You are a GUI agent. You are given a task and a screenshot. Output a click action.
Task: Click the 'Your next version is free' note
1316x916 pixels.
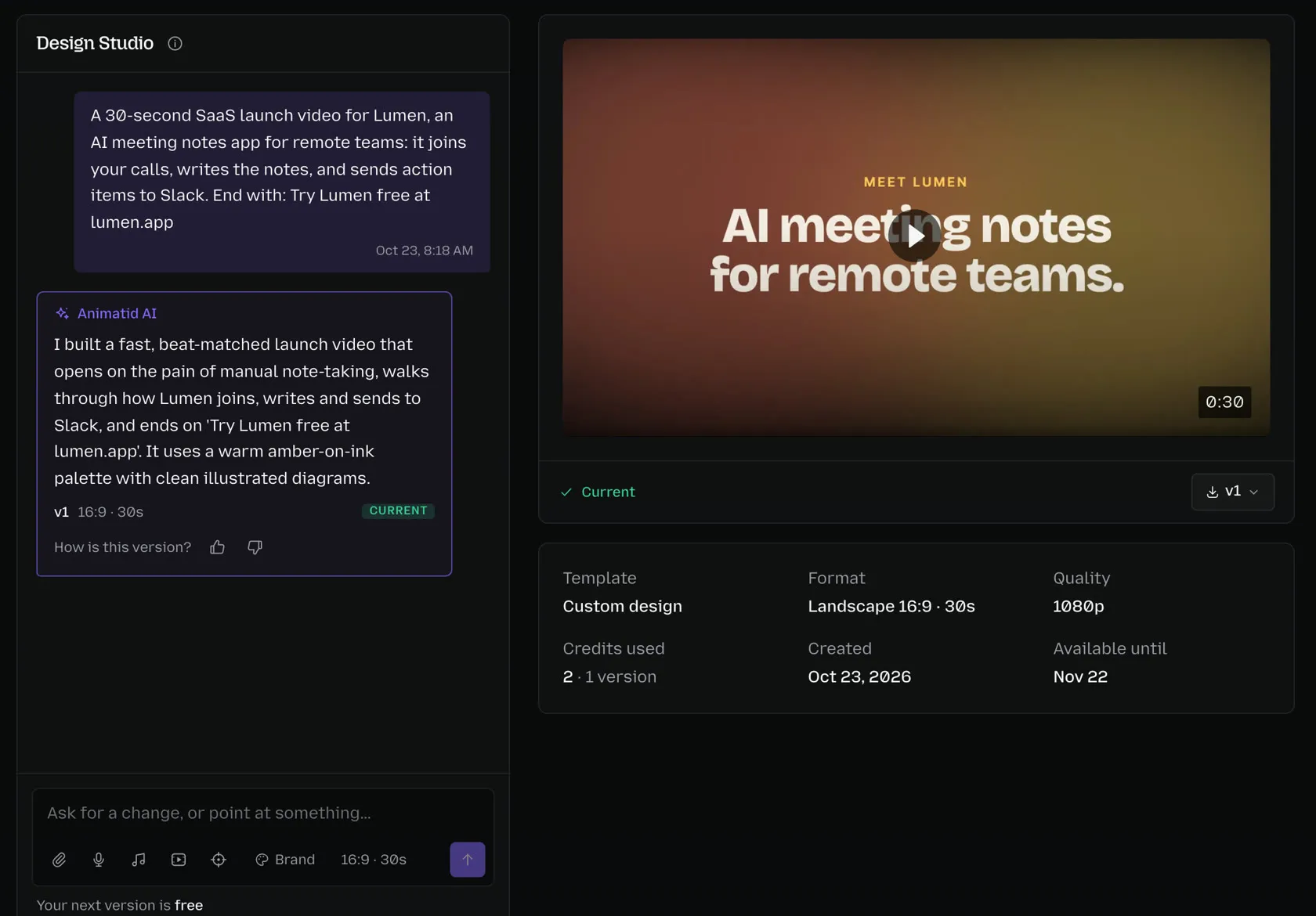point(120,905)
